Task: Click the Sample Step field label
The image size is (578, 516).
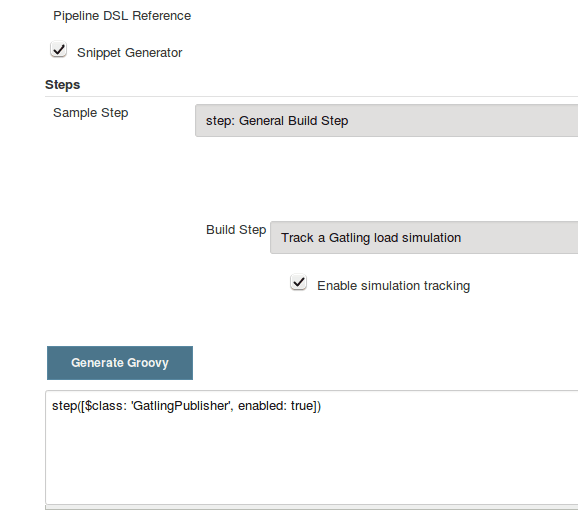Action: point(91,113)
